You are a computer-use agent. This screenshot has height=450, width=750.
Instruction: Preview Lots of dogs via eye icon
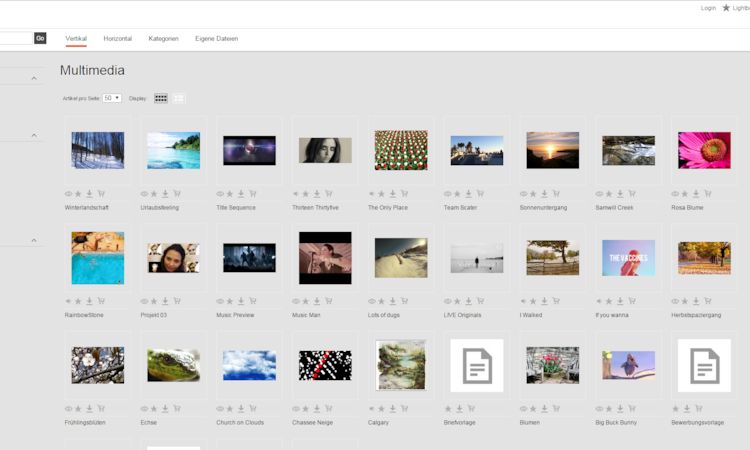pos(372,301)
